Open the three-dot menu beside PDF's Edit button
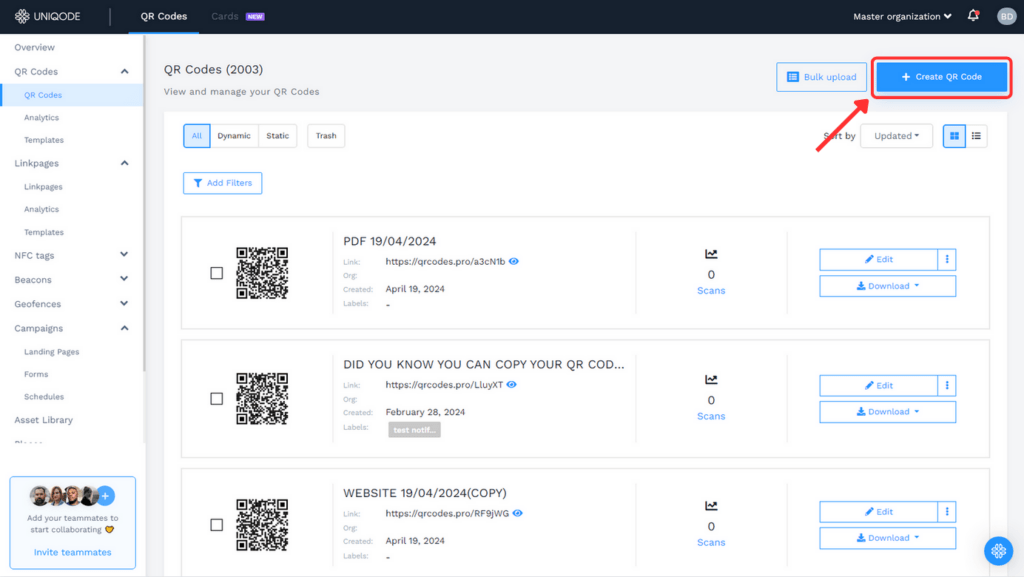 tap(946, 259)
